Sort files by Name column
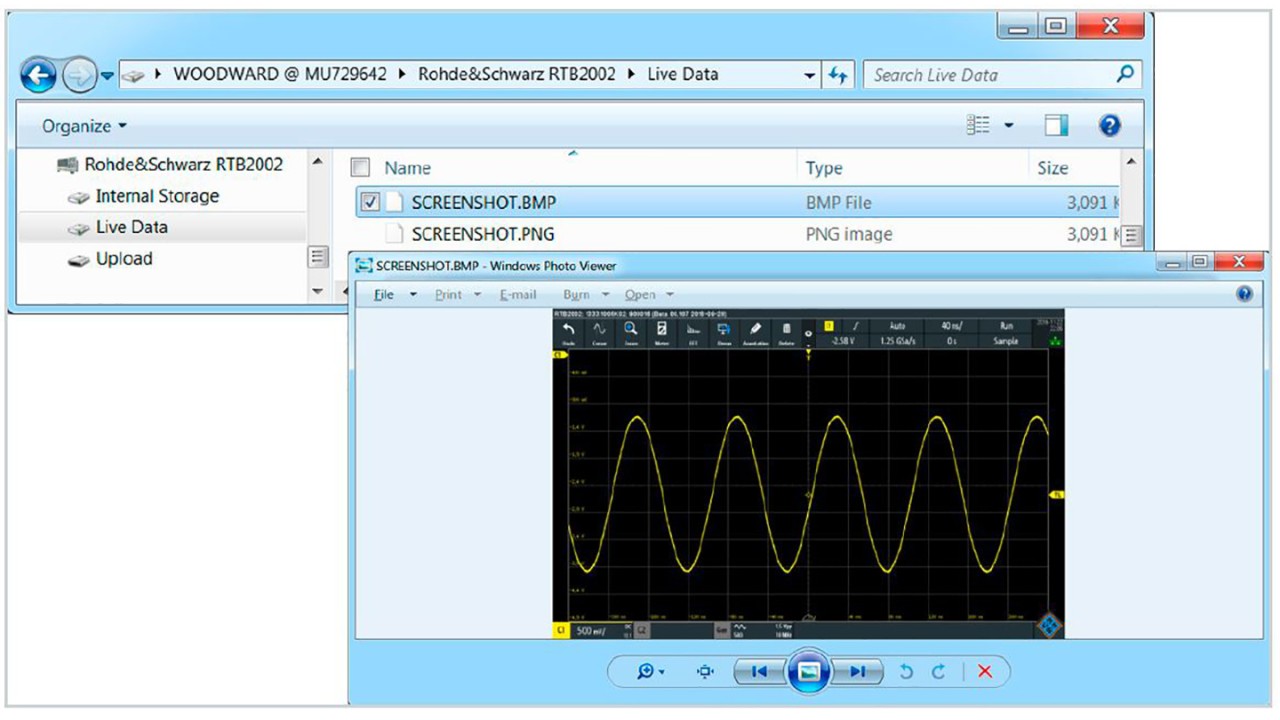1280x720 pixels. pyautogui.click(x=408, y=168)
